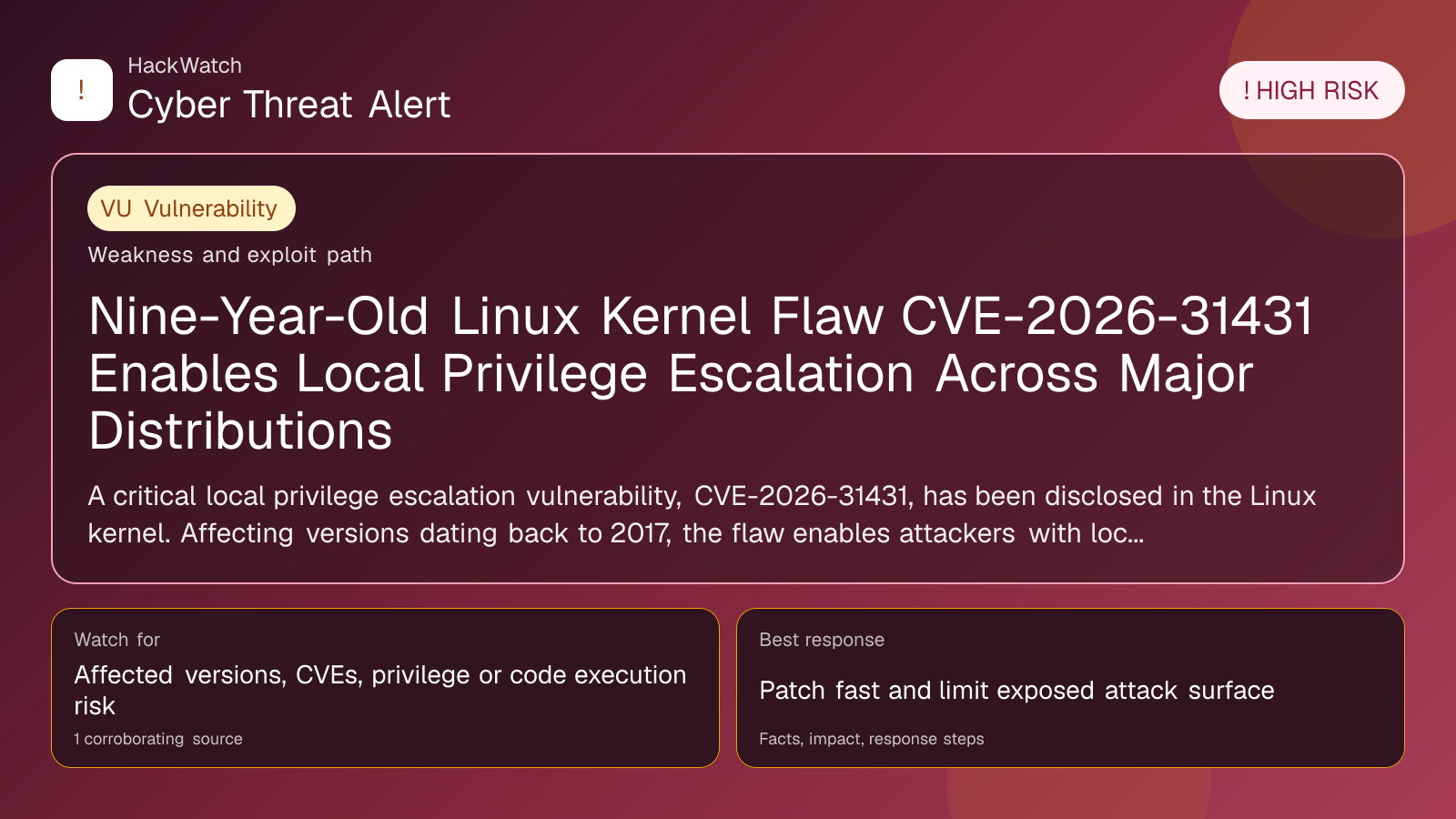Click the 'Watch for' card label
The width and height of the screenshot is (1456, 819).
(x=117, y=640)
